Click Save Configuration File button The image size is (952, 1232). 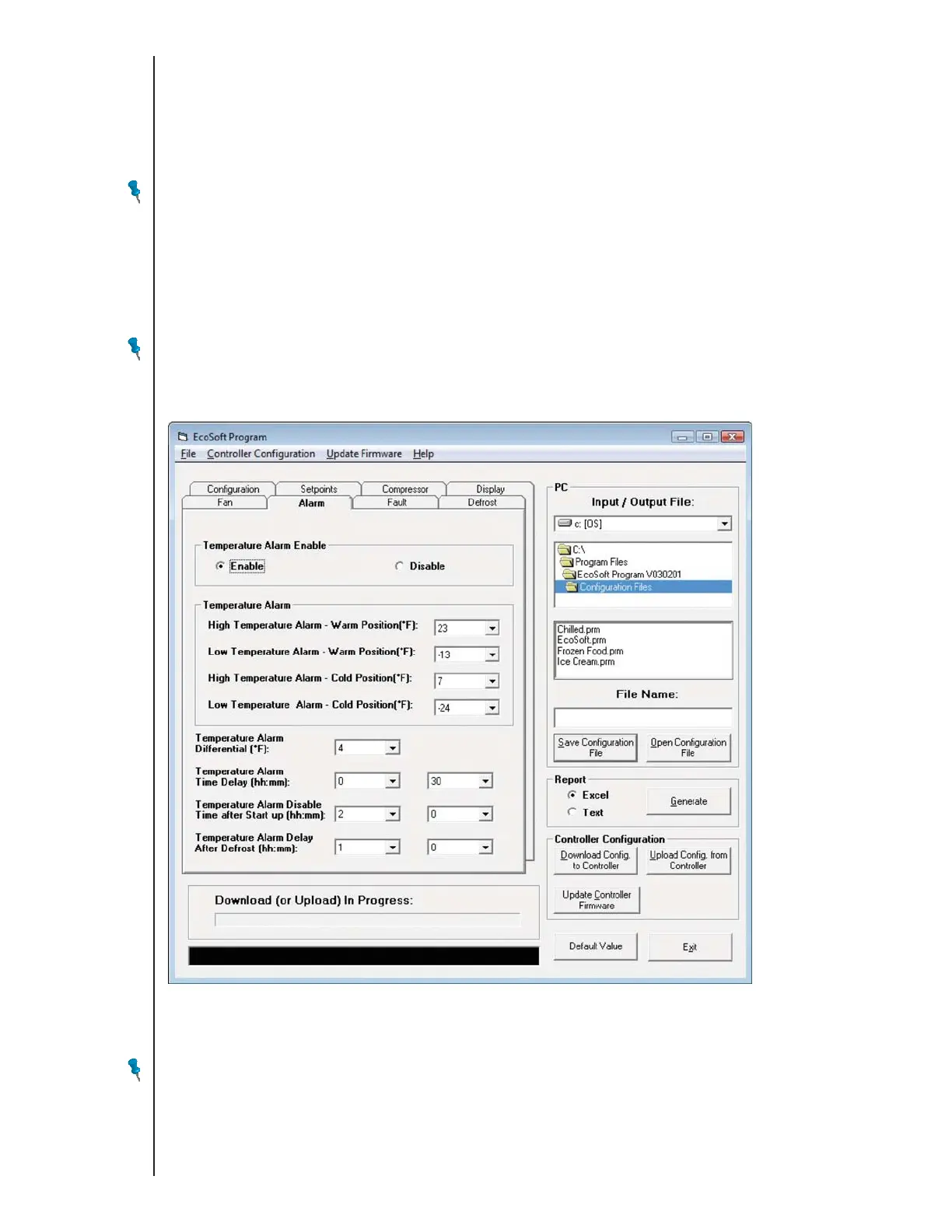[596, 747]
